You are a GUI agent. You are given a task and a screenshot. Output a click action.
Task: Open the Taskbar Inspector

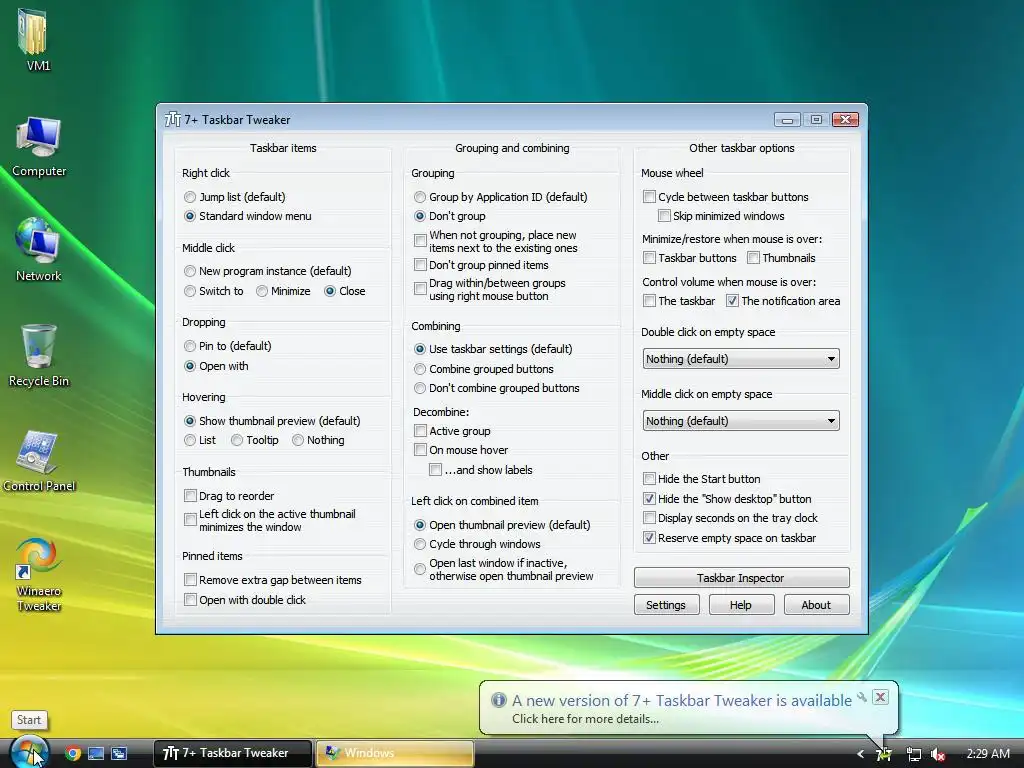[x=741, y=578]
